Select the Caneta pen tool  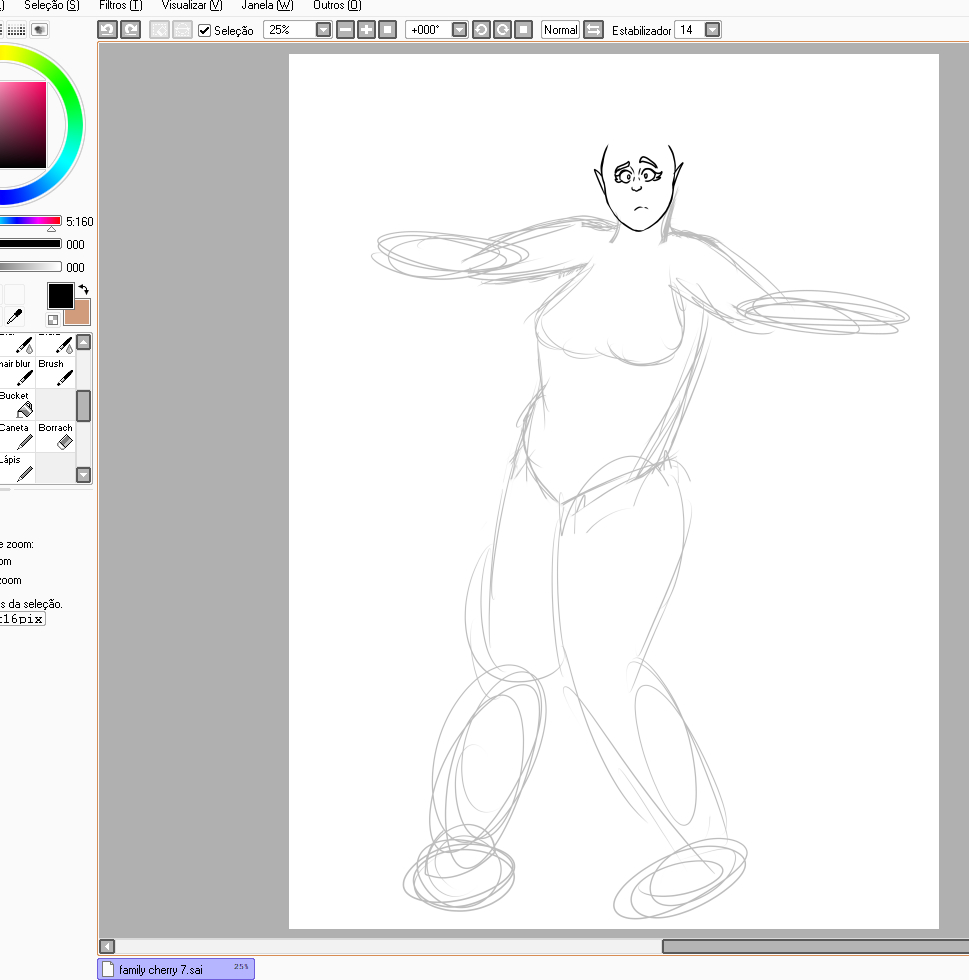(17, 436)
